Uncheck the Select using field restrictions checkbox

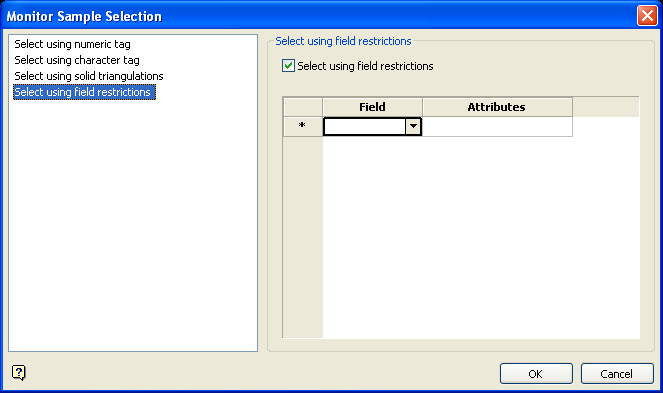tap(288, 66)
